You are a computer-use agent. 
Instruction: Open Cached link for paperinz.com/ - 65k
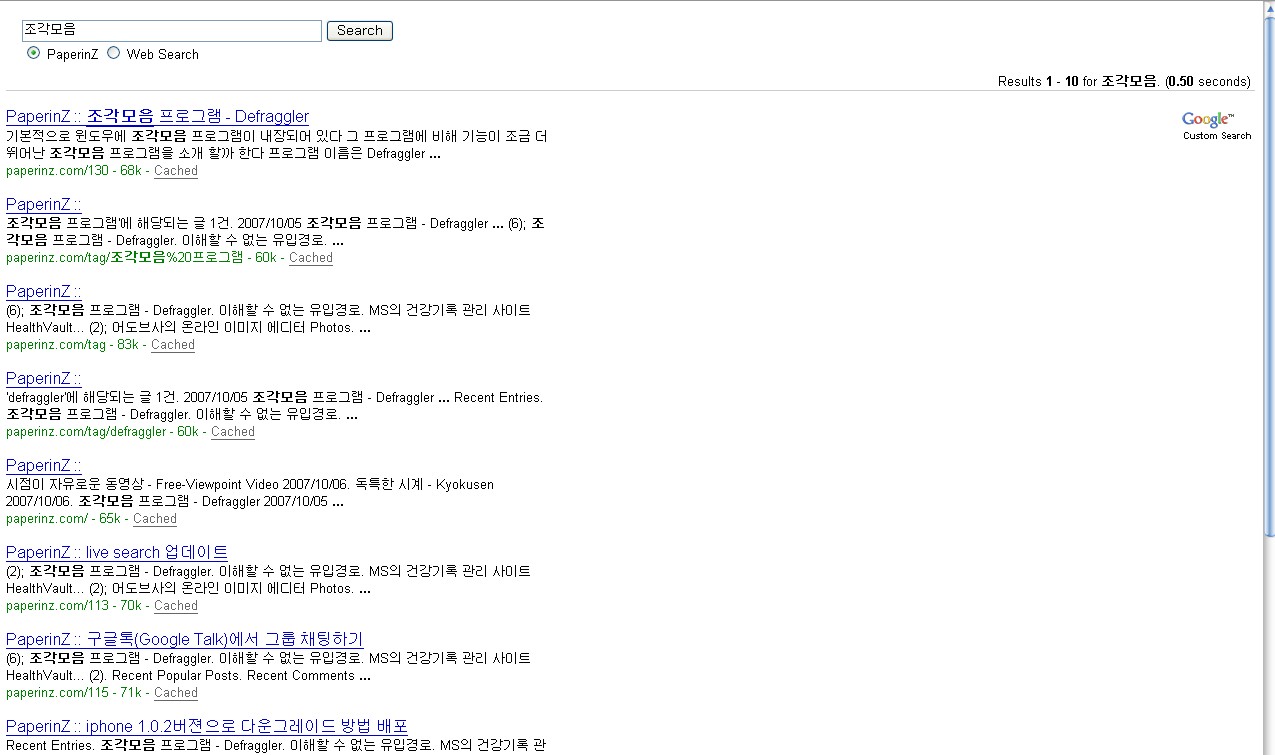point(155,519)
